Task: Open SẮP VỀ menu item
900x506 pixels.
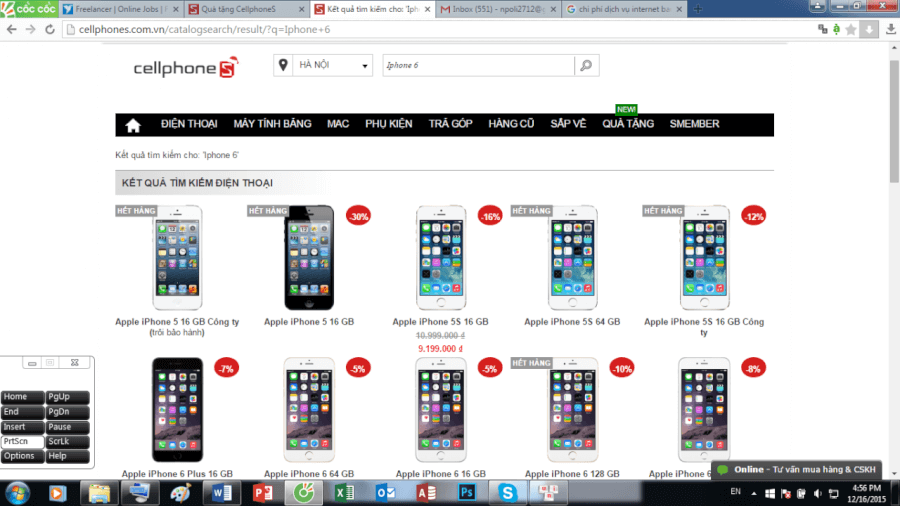Action: [x=568, y=124]
